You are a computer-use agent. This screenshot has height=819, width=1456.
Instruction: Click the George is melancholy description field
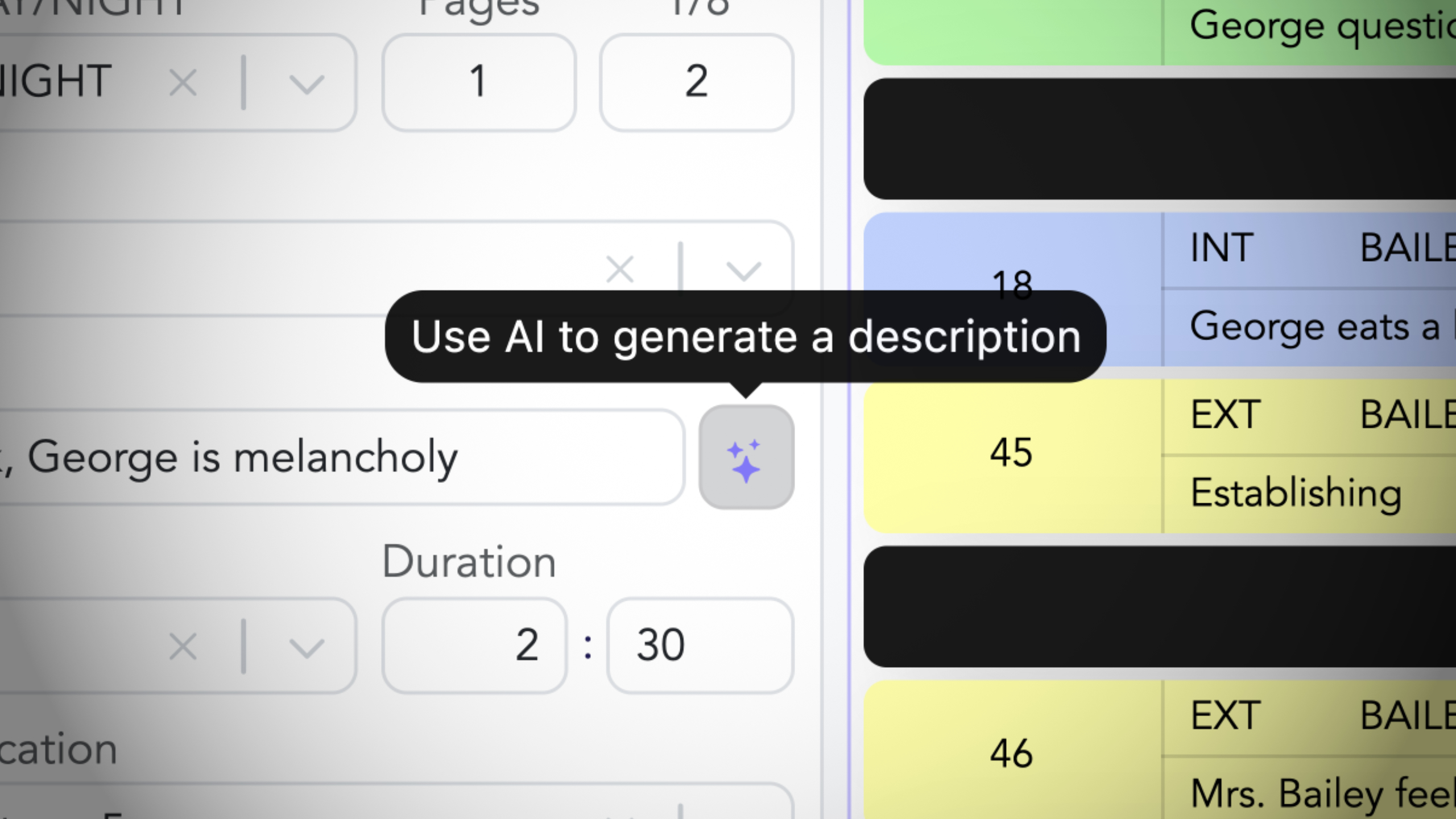click(341, 457)
